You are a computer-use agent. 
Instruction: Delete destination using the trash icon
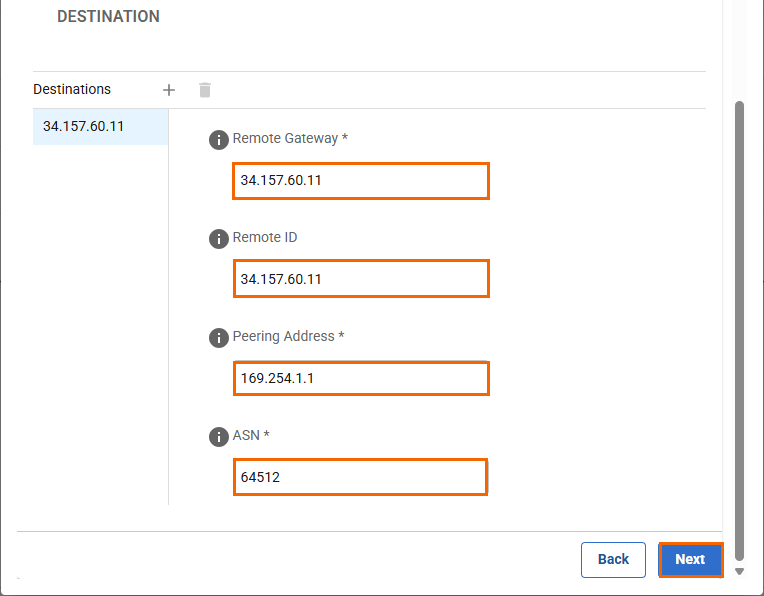coord(205,90)
